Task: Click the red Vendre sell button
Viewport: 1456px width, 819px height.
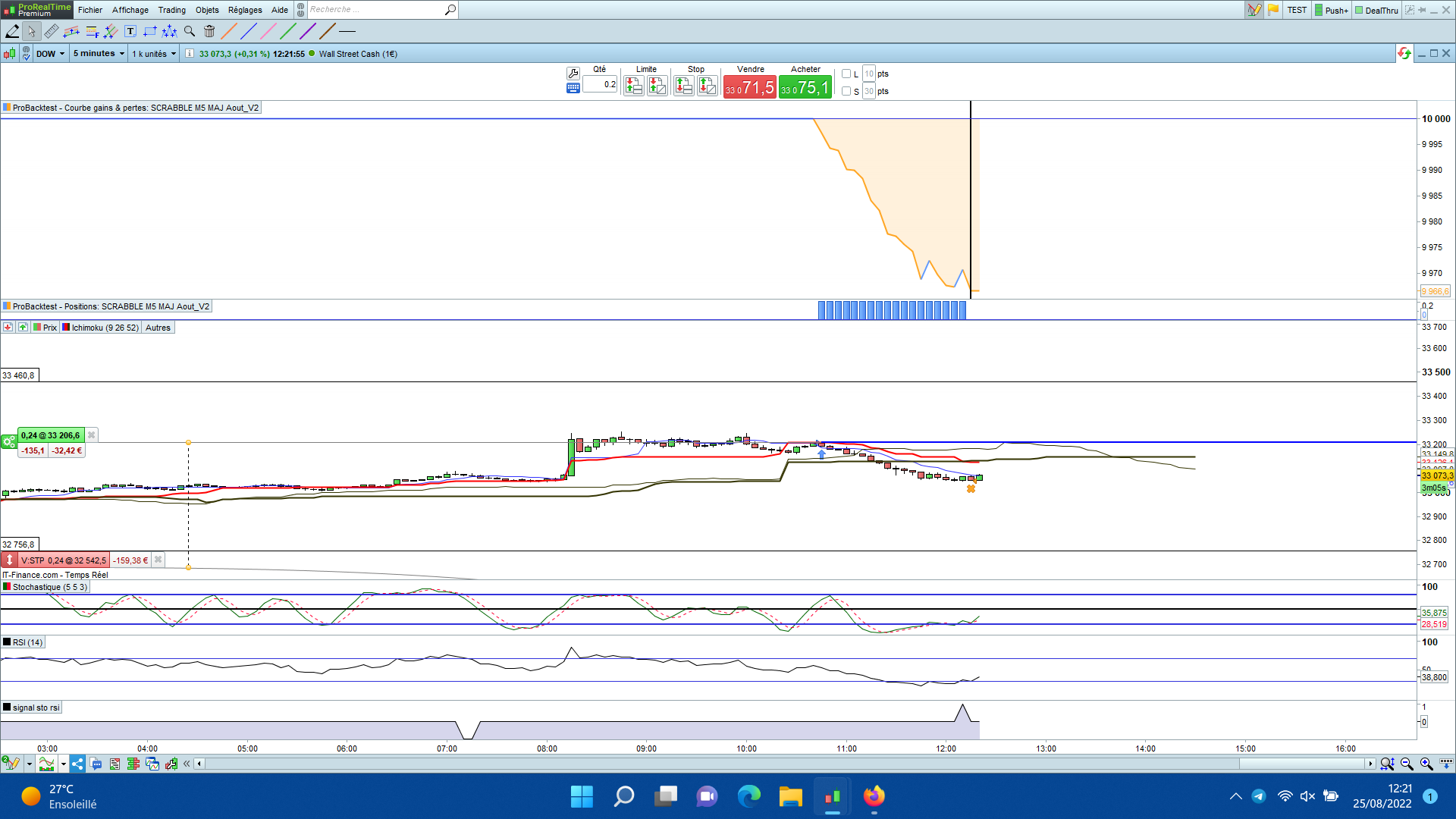Action: (749, 87)
